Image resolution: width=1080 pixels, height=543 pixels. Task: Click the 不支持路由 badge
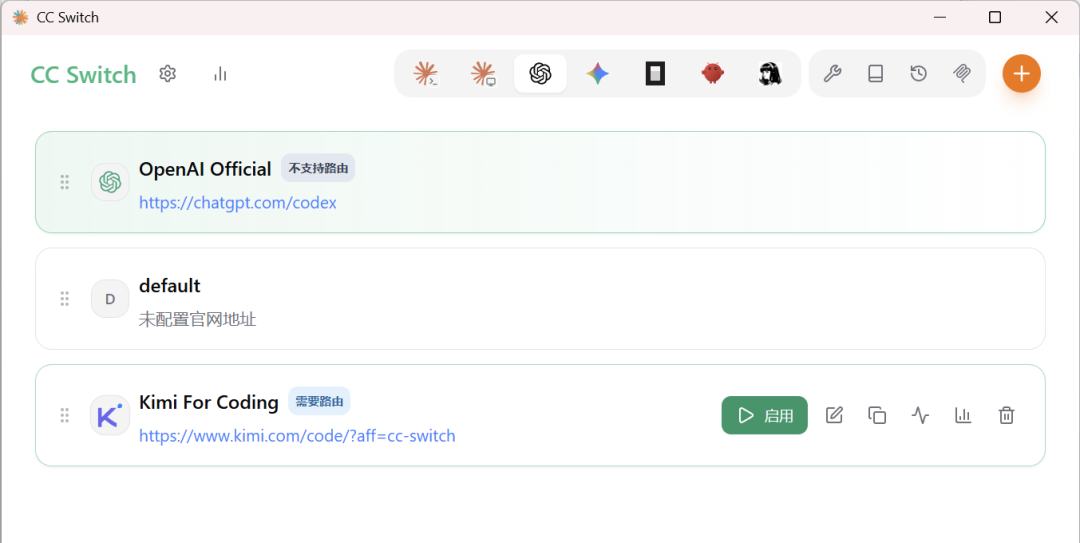(318, 168)
